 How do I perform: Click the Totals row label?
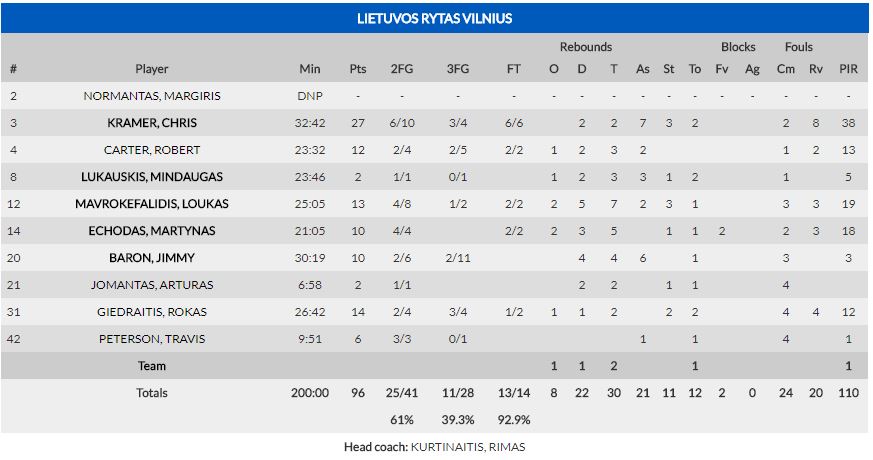(x=152, y=393)
